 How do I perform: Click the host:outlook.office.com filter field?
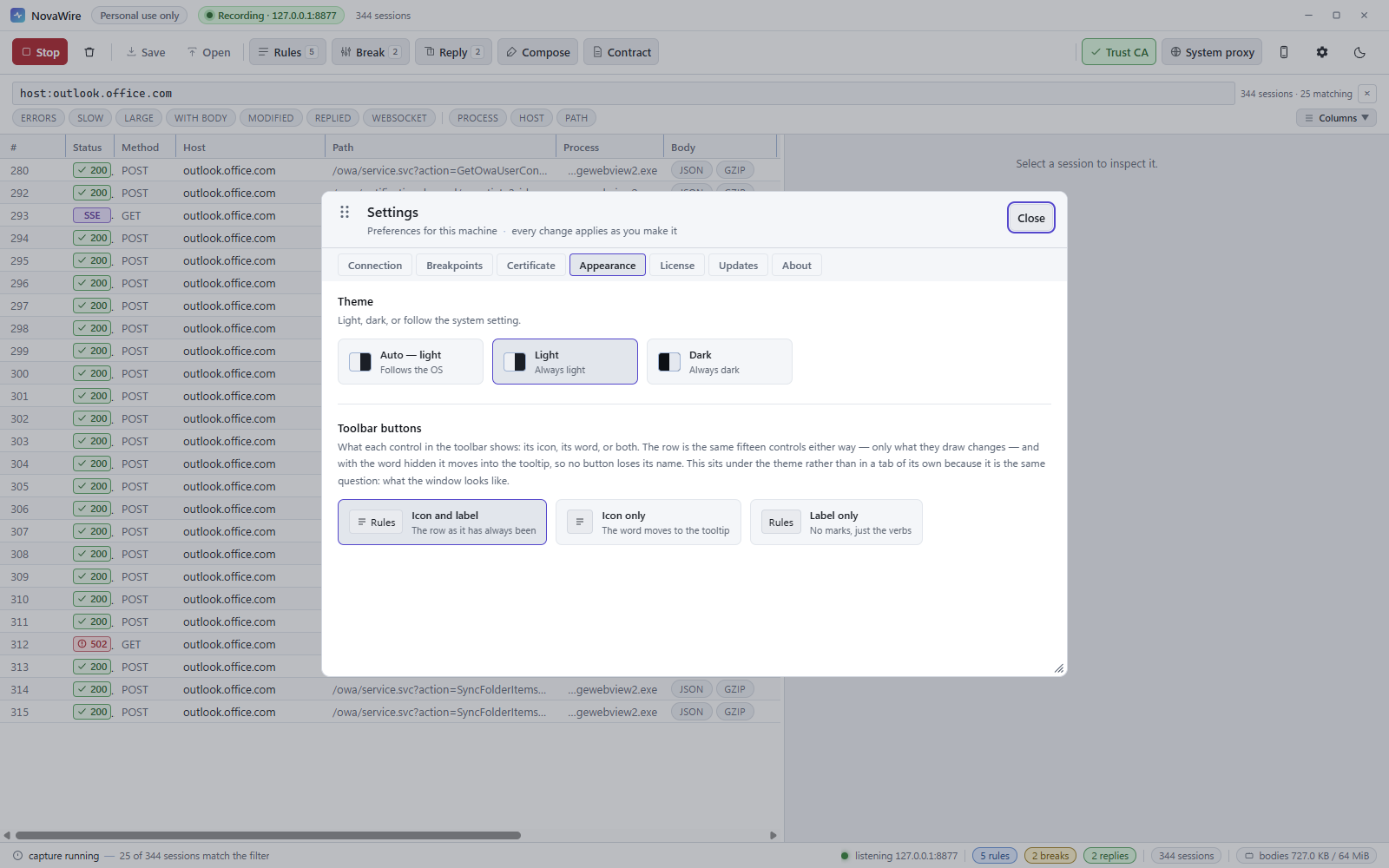623,94
